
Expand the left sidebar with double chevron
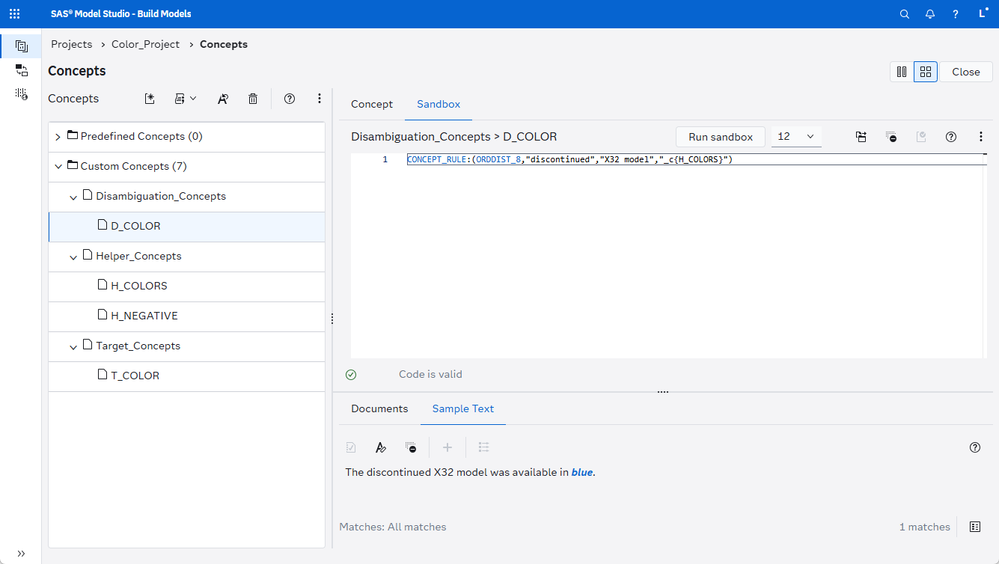(21, 553)
